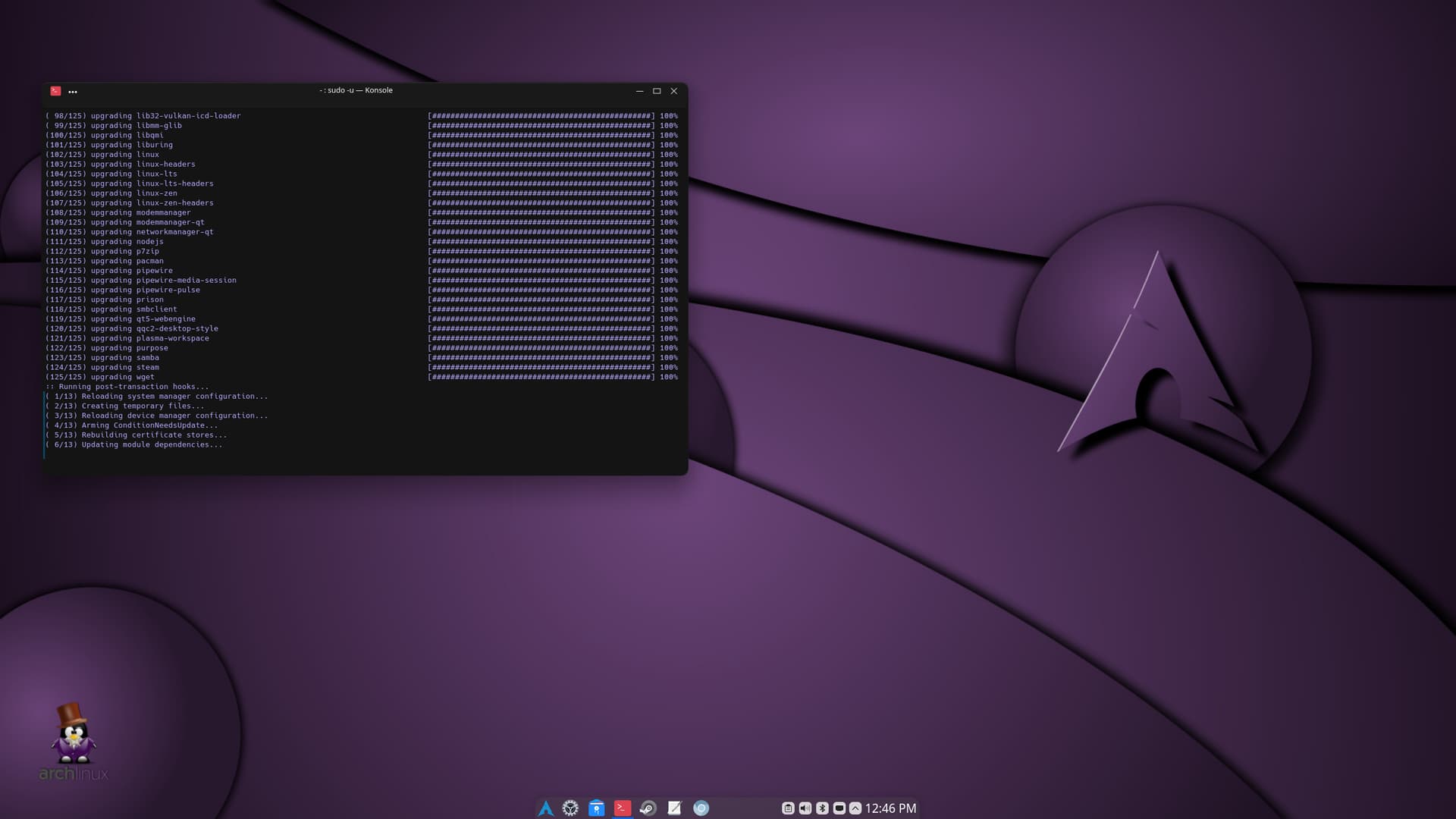Open the Konsole three-dots menu
Viewport: 1456px width, 819px height.
pos(73,91)
